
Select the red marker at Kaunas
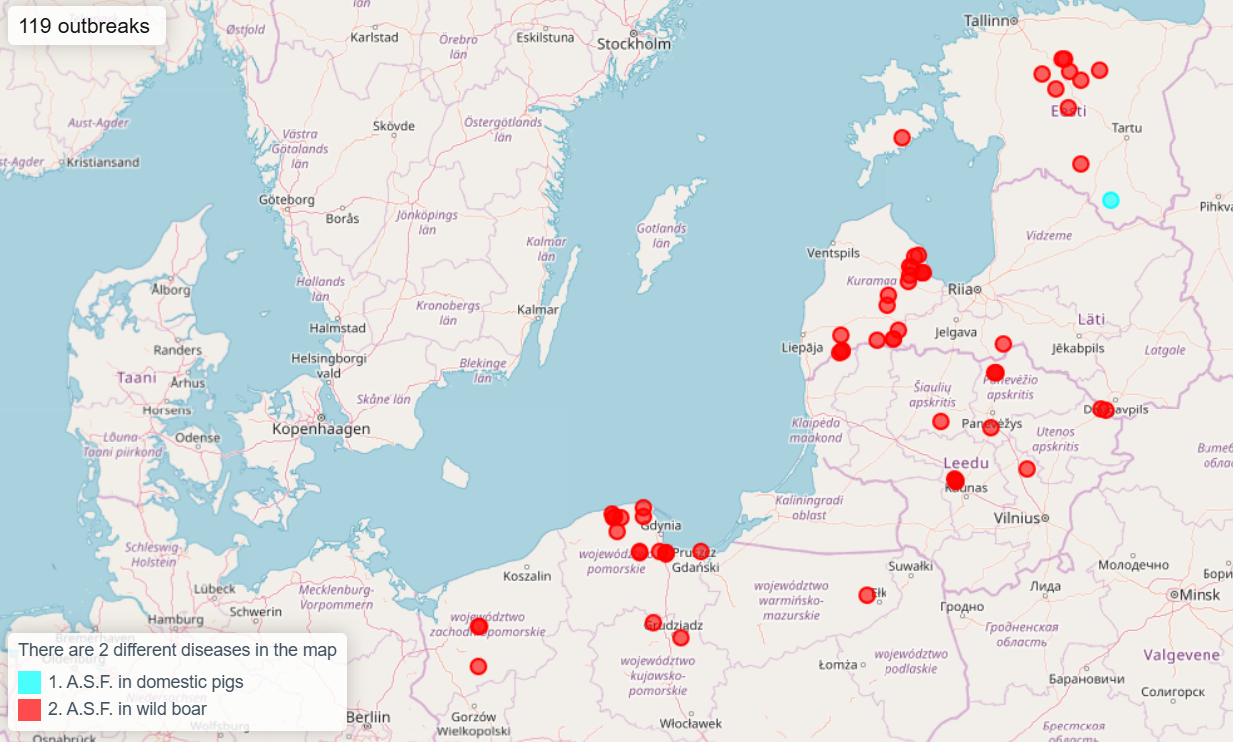pyautogui.click(x=955, y=481)
